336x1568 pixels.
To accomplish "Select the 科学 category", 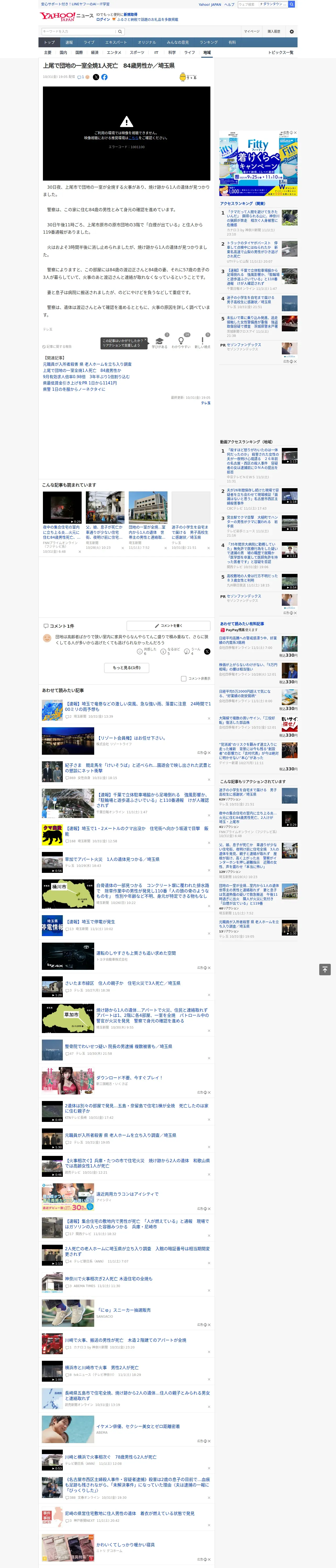I will [x=172, y=52].
